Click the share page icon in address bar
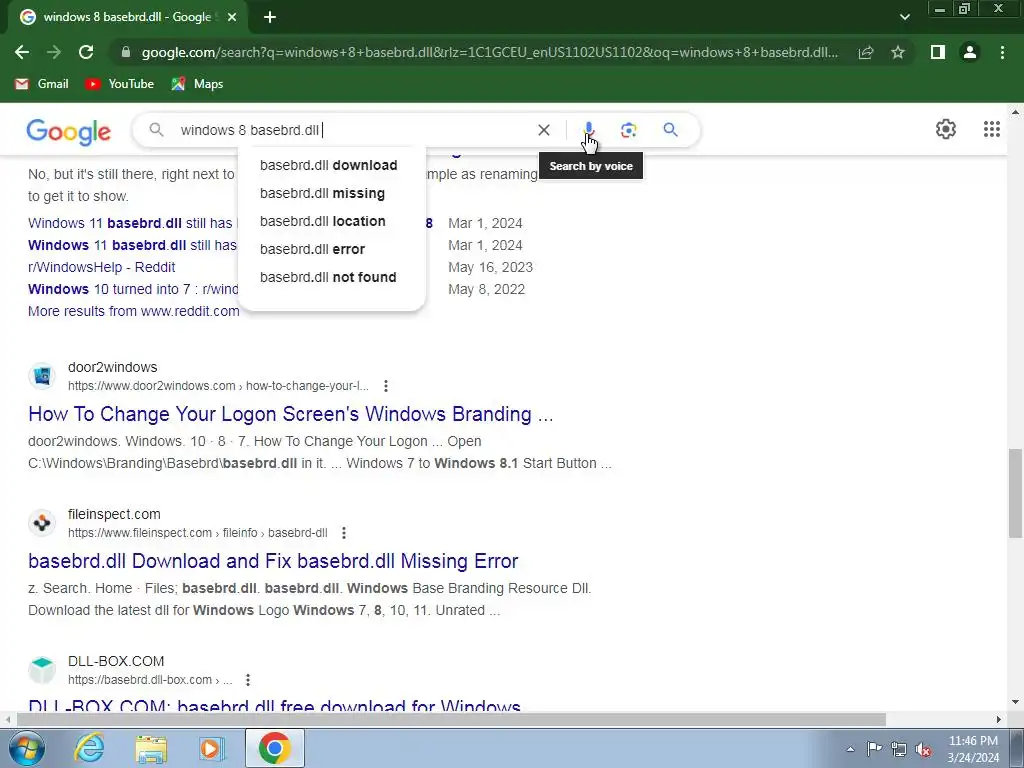1024x768 pixels. (x=866, y=52)
